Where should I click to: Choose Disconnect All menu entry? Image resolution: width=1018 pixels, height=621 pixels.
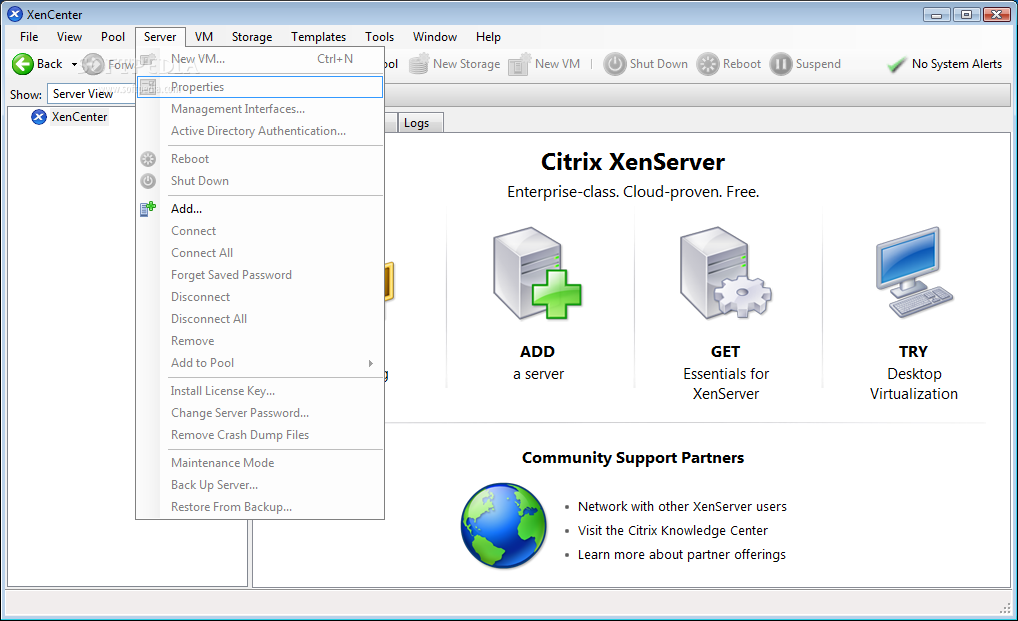point(260,319)
